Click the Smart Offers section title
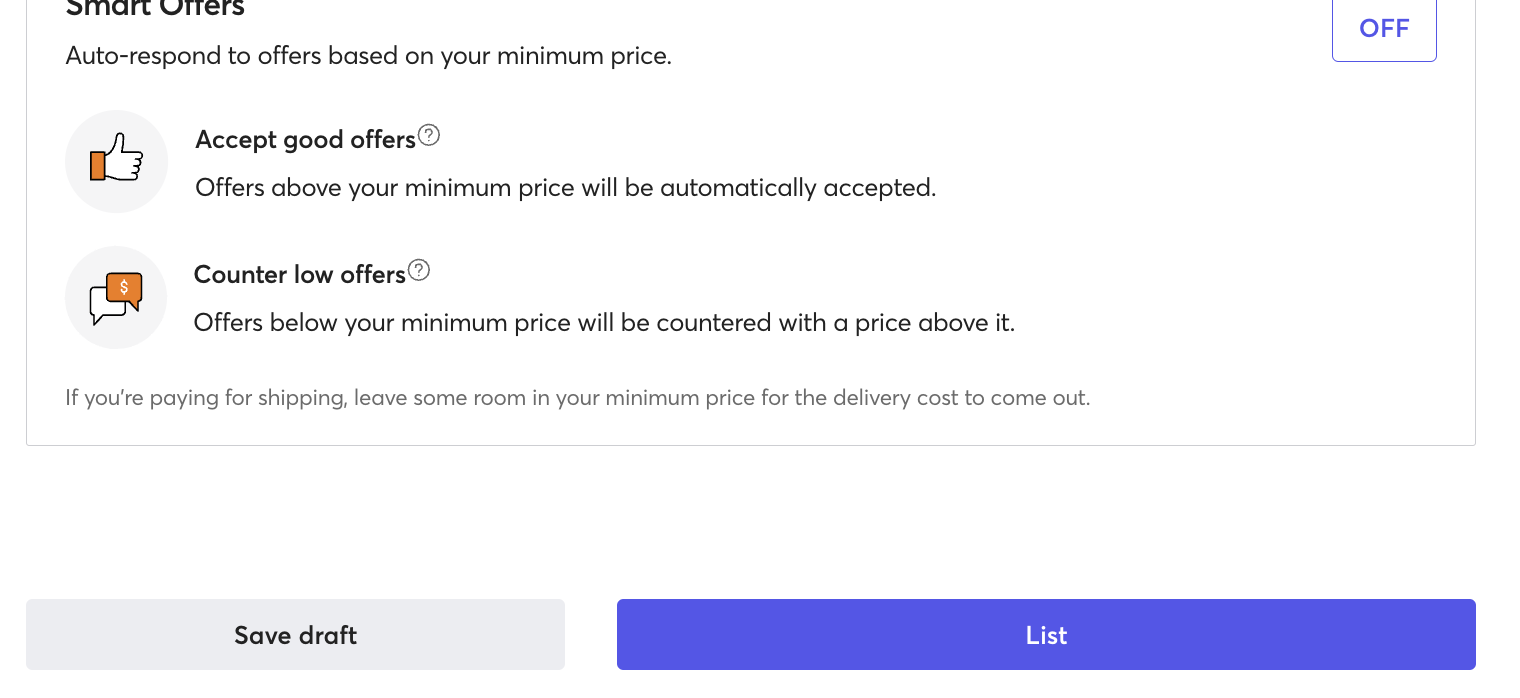The image size is (1520, 698). [155, 8]
